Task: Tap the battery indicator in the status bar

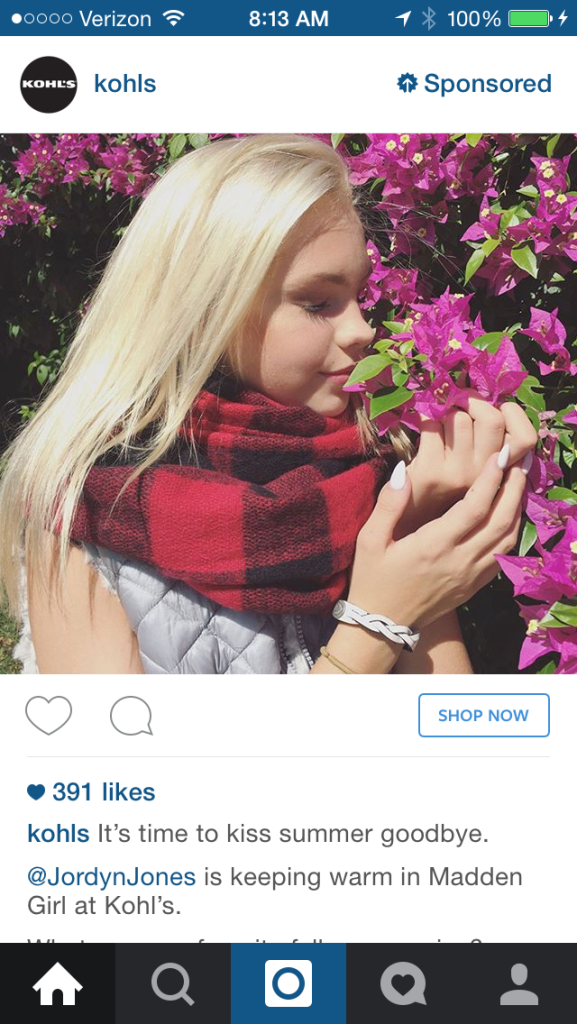Action: coord(528,18)
